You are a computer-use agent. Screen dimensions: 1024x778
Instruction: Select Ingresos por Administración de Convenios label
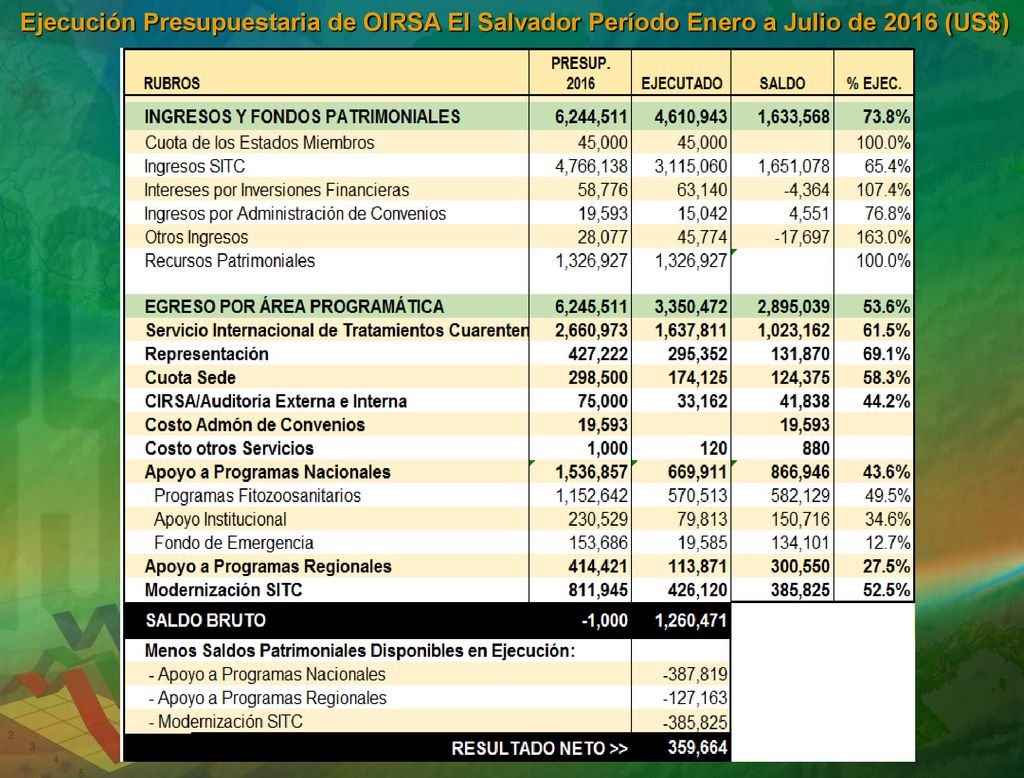coord(295,214)
